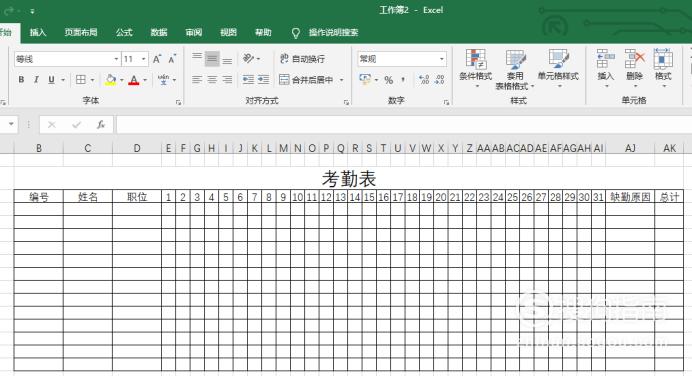Click the phonetic guide (wén) icon
Viewport: 692px width, 376px height.
coord(164,80)
